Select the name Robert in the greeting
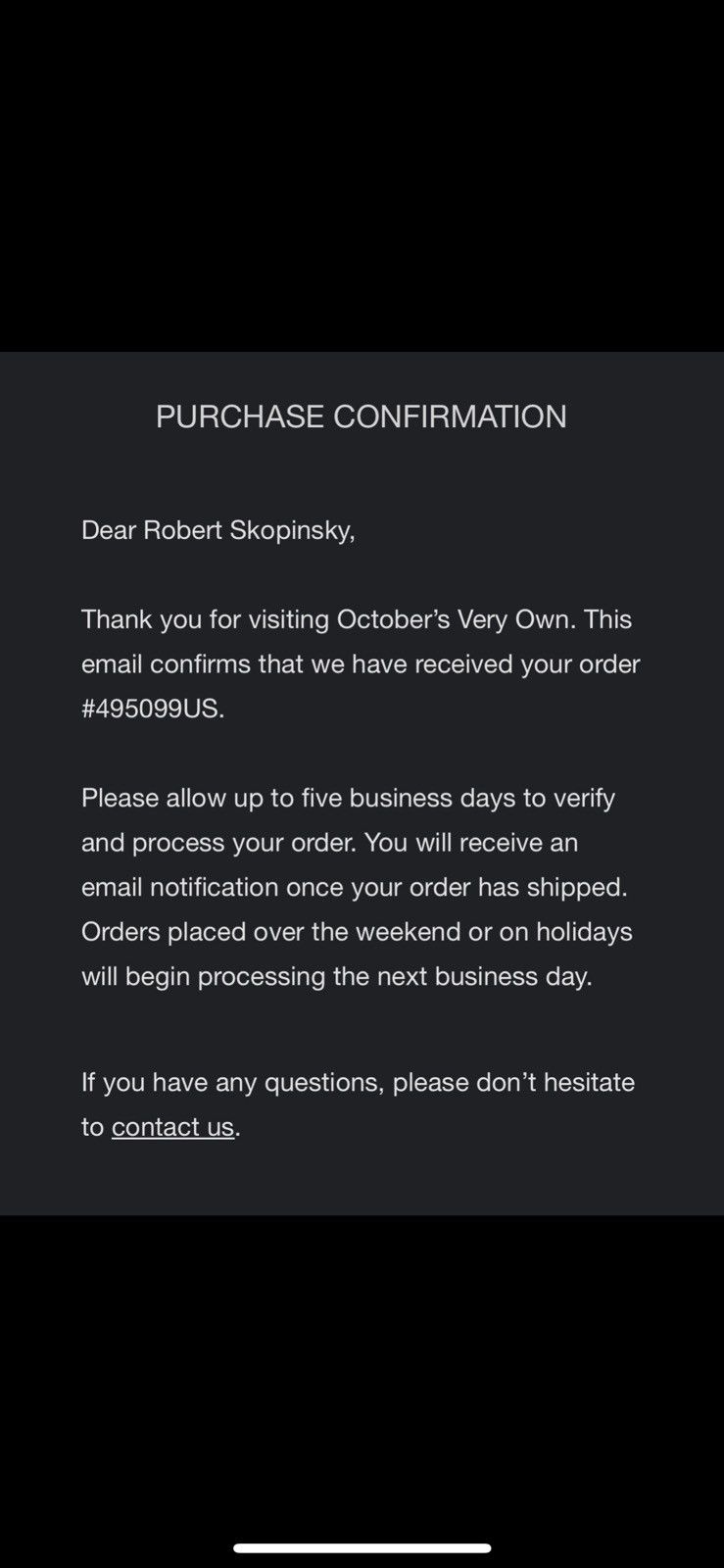 click(182, 530)
